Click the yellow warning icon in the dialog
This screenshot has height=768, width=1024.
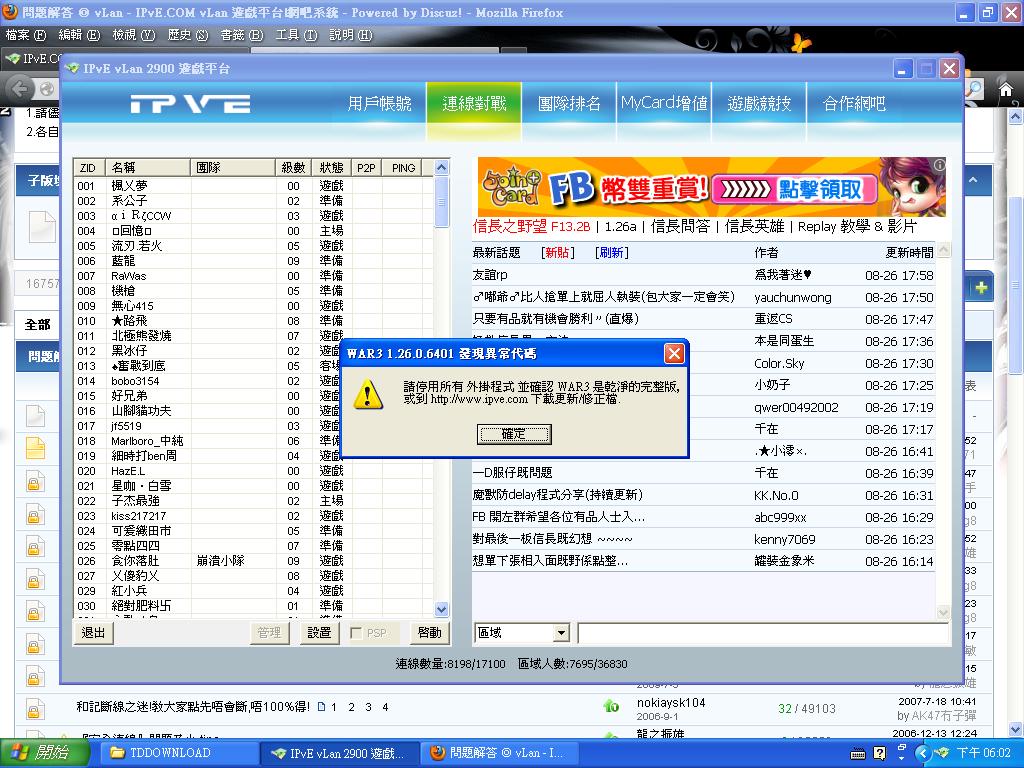point(368,394)
